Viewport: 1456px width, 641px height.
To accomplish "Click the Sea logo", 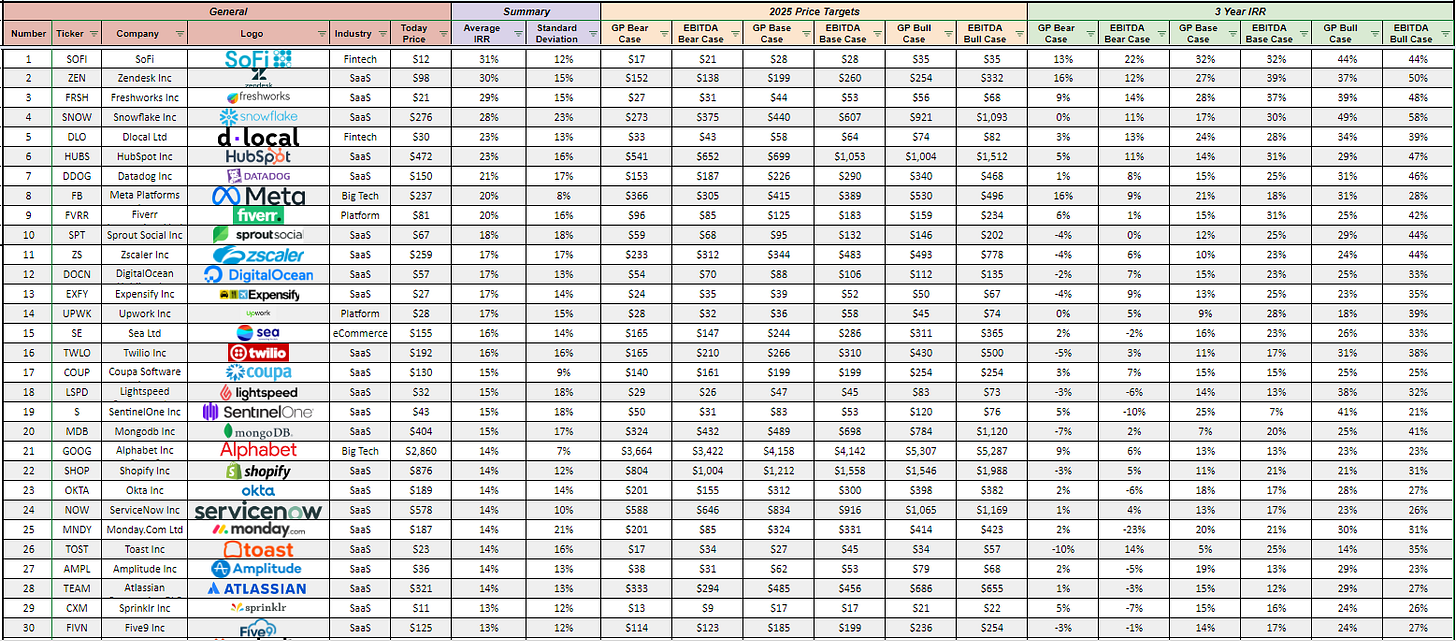I will pyautogui.click(x=259, y=332).
